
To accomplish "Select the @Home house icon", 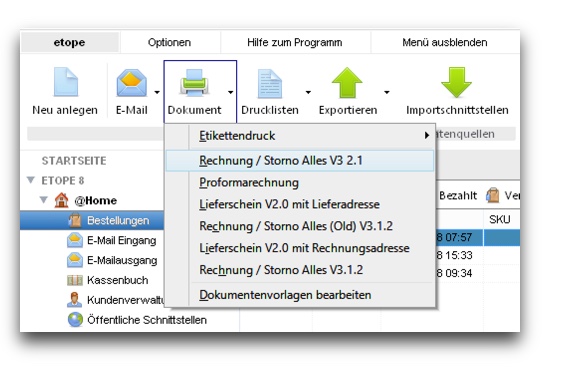I will click(62, 200).
